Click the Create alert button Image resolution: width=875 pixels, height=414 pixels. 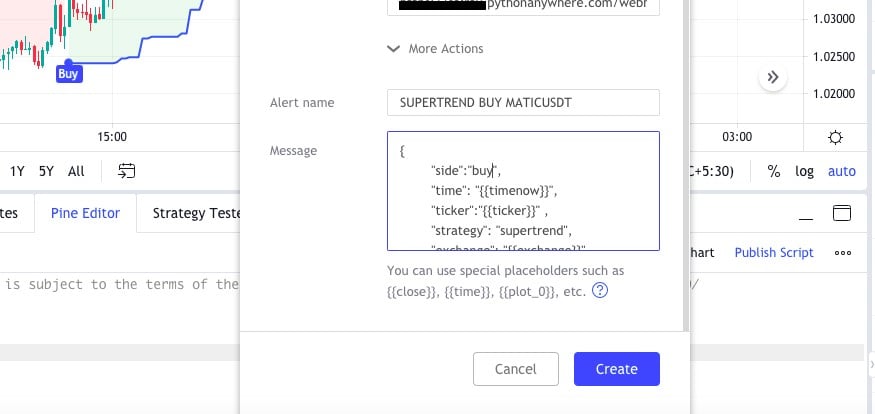pyautogui.click(x=617, y=369)
